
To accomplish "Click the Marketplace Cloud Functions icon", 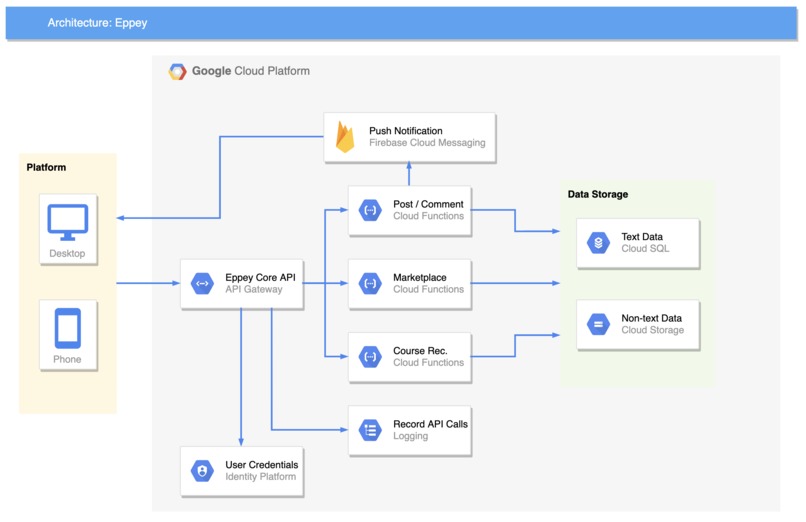I will [370, 284].
